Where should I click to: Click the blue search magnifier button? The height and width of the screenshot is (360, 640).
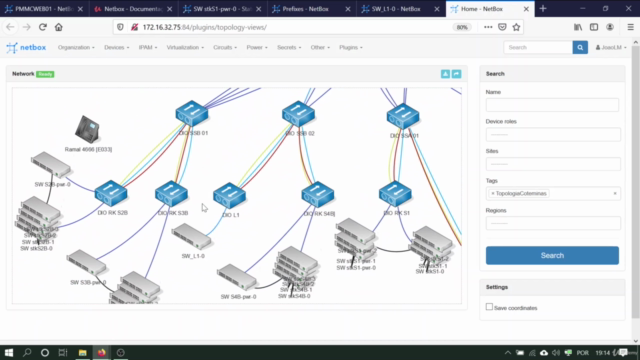click(580, 47)
